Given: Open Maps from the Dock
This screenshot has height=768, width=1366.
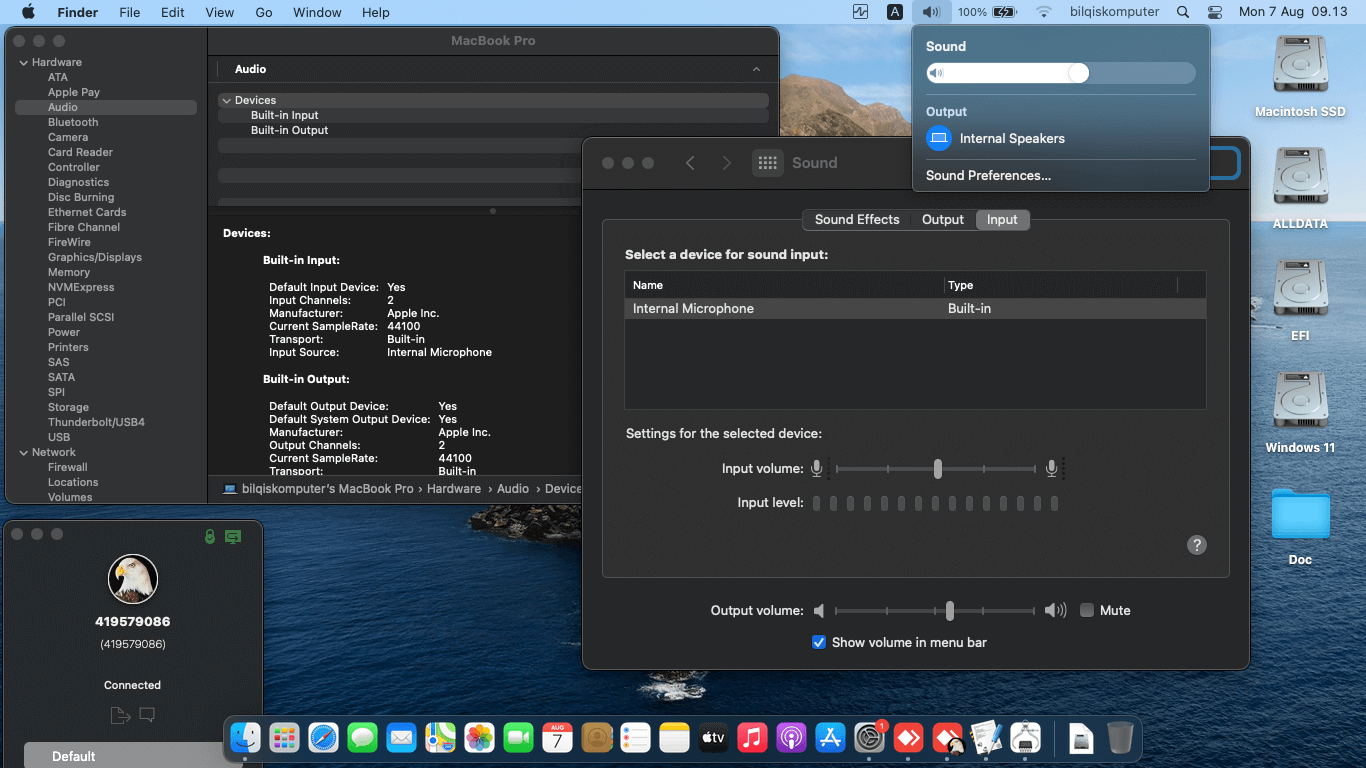Looking at the screenshot, I should [x=441, y=738].
